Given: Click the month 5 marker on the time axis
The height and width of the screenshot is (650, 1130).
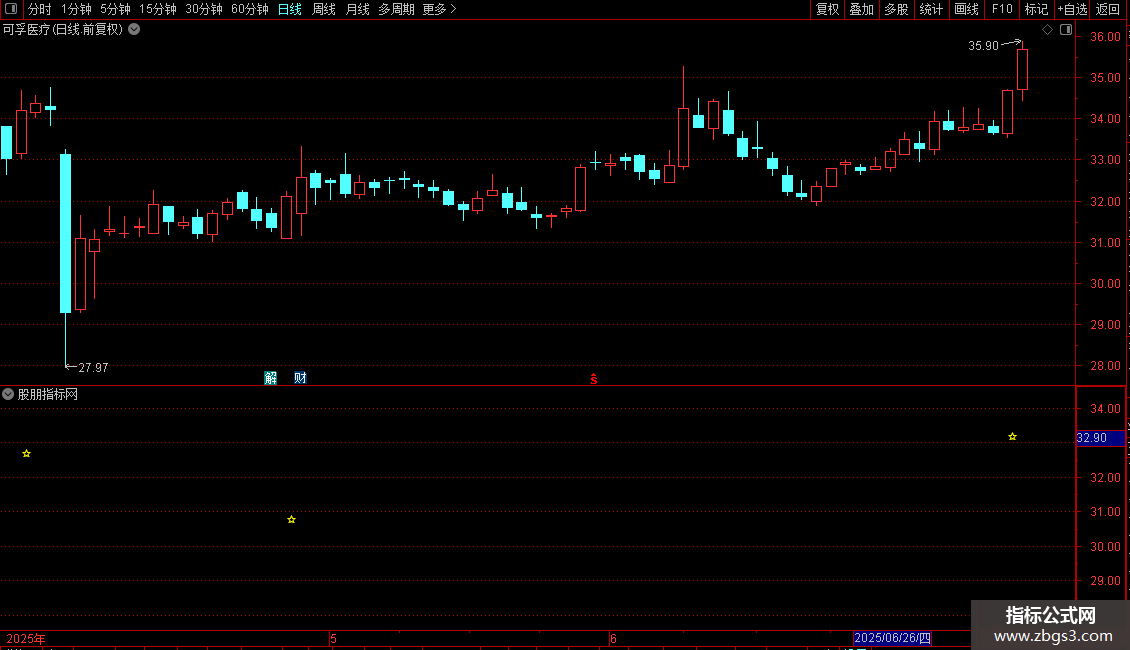Looking at the screenshot, I should pos(333,638).
